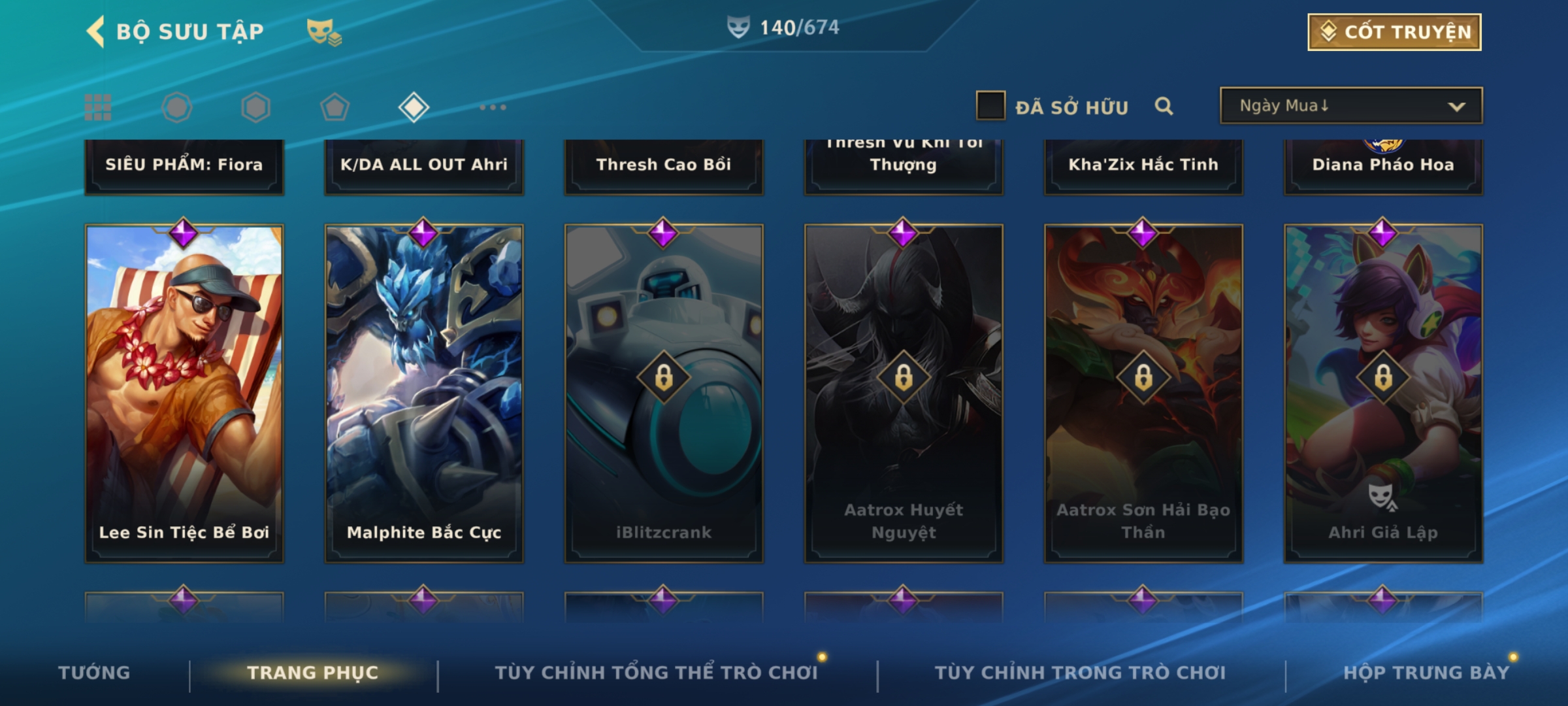Open more filters via three-dots icon
The height and width of the screenshot is (706, 1568).
click(493, 107)
